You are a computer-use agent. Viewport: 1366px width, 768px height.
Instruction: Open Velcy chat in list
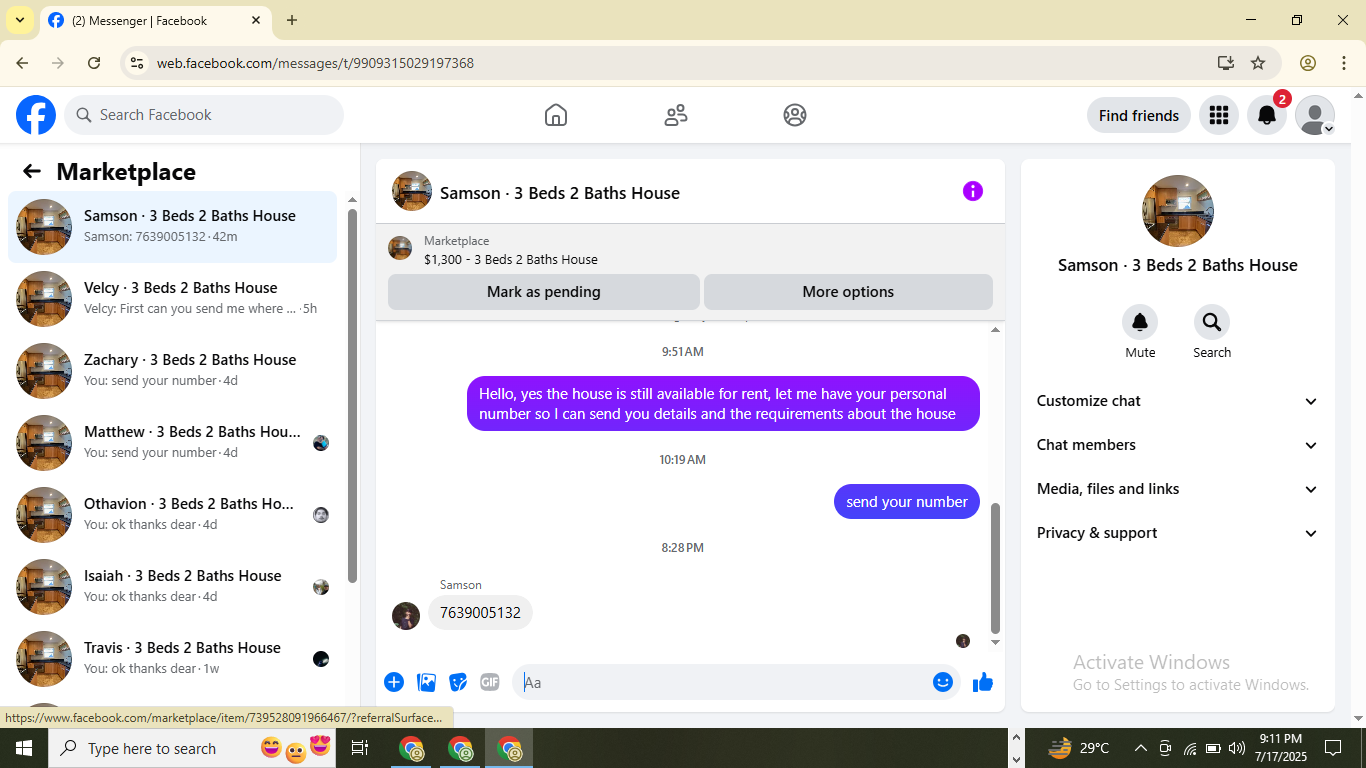point(173,299)
